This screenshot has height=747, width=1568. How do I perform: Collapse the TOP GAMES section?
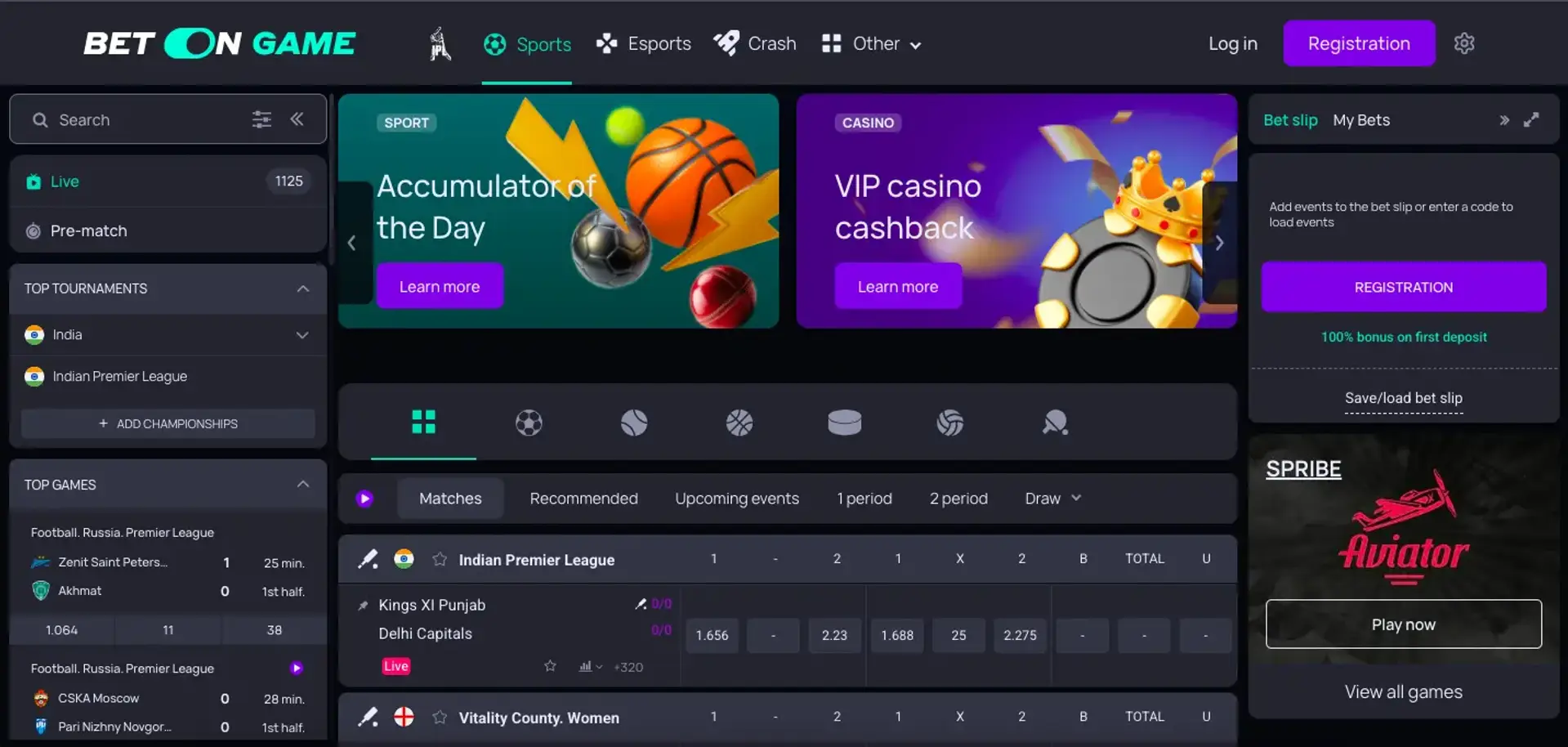[x=303, y=485]
